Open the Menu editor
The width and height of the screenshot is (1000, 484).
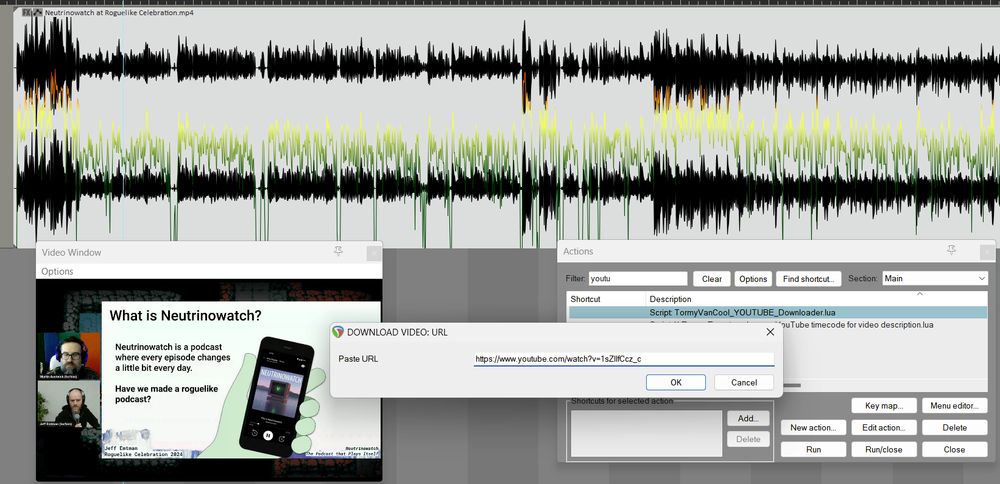[954, 406]
